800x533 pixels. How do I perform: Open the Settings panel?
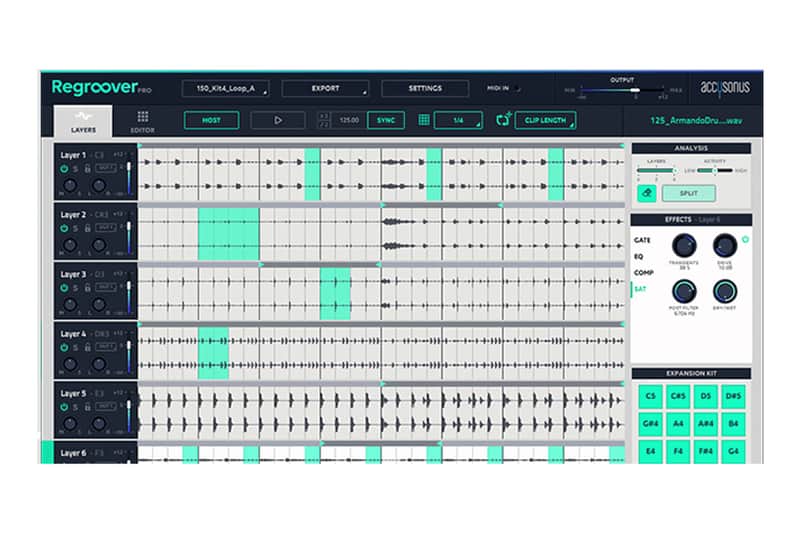425,88
